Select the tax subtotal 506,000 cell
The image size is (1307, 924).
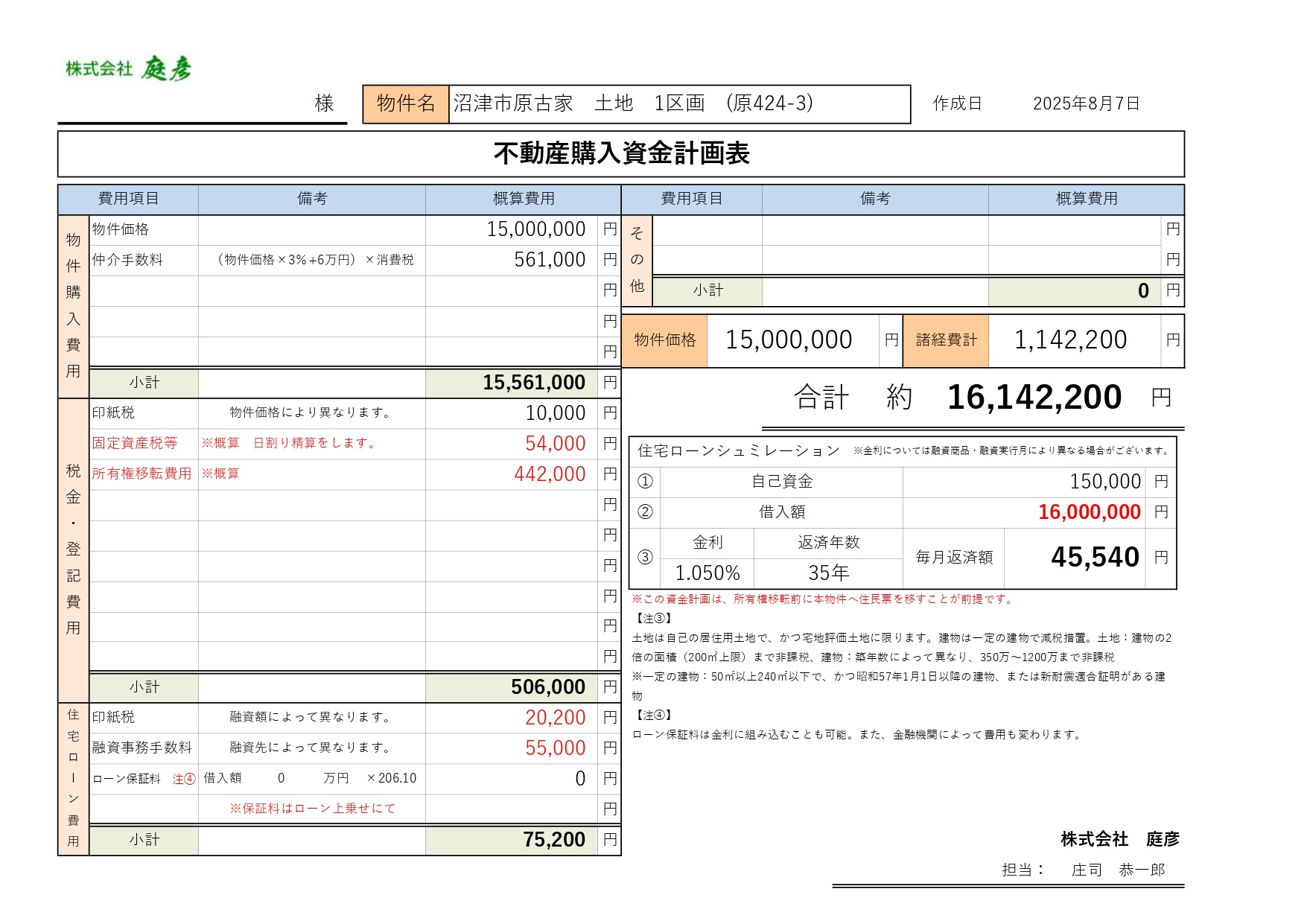(547, 687)
